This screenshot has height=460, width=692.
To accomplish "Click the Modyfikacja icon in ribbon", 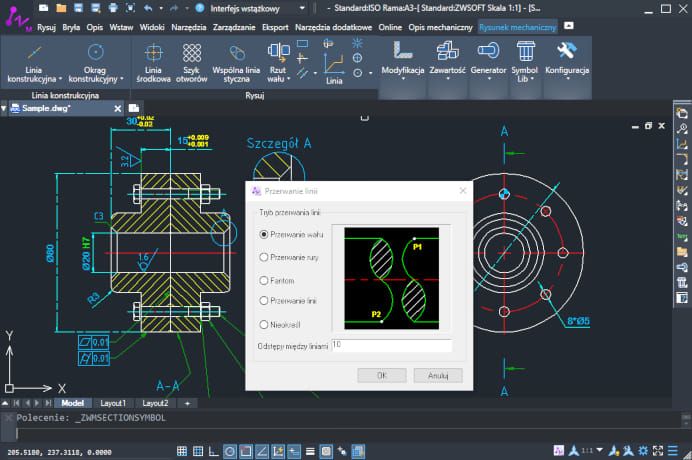I will pos(403,52).
